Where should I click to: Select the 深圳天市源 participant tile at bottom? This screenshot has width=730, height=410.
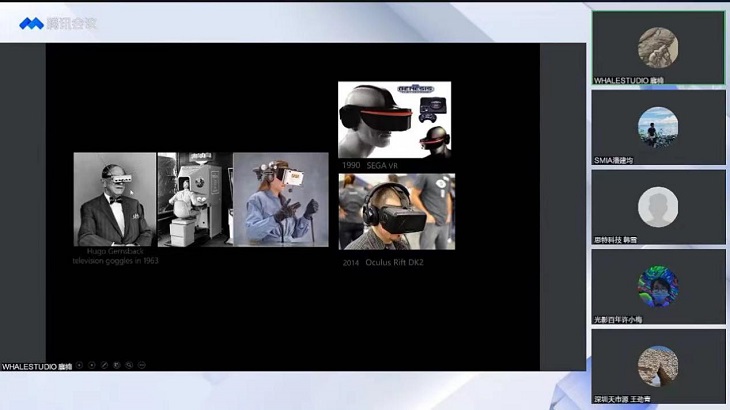(x=657, y=366)
